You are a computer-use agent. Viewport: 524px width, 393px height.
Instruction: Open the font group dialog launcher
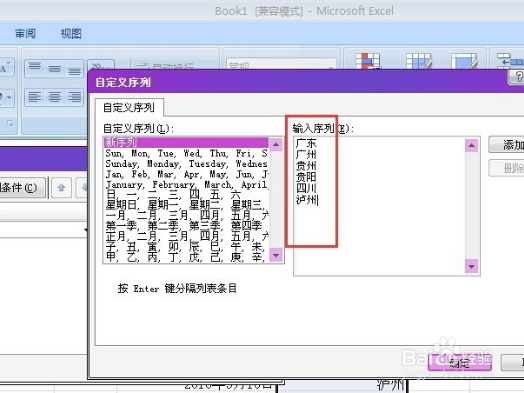(x=10, y=124)
